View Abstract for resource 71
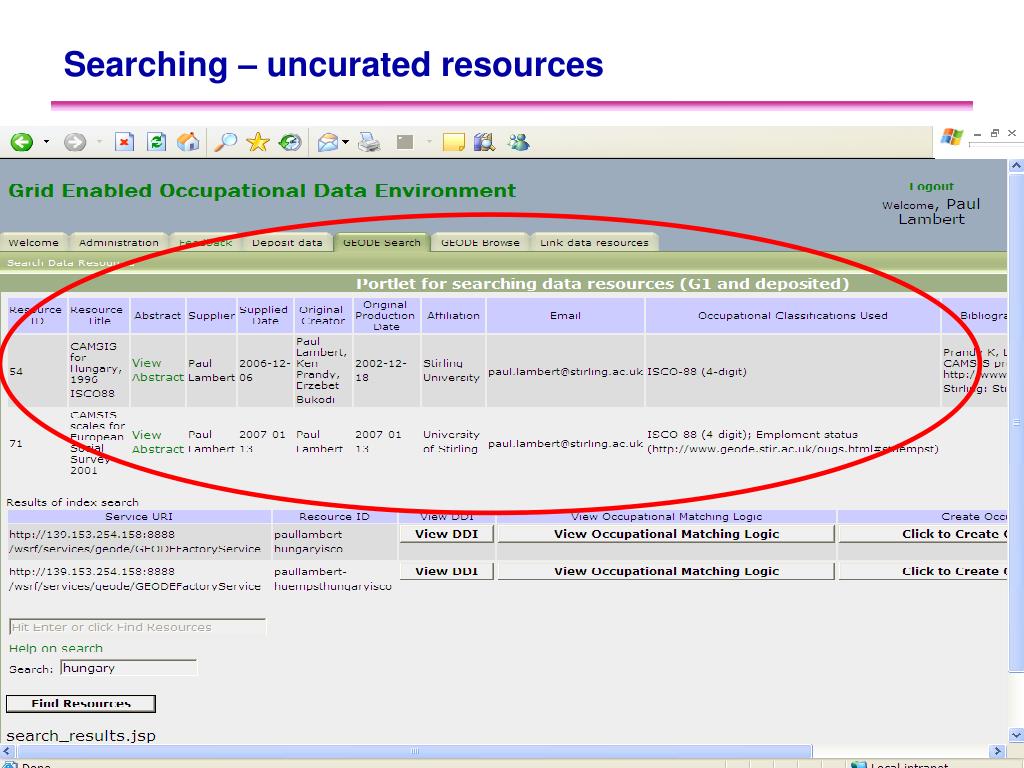The height and width of the screenshot is (768, 1024). (x=157, y=442)
